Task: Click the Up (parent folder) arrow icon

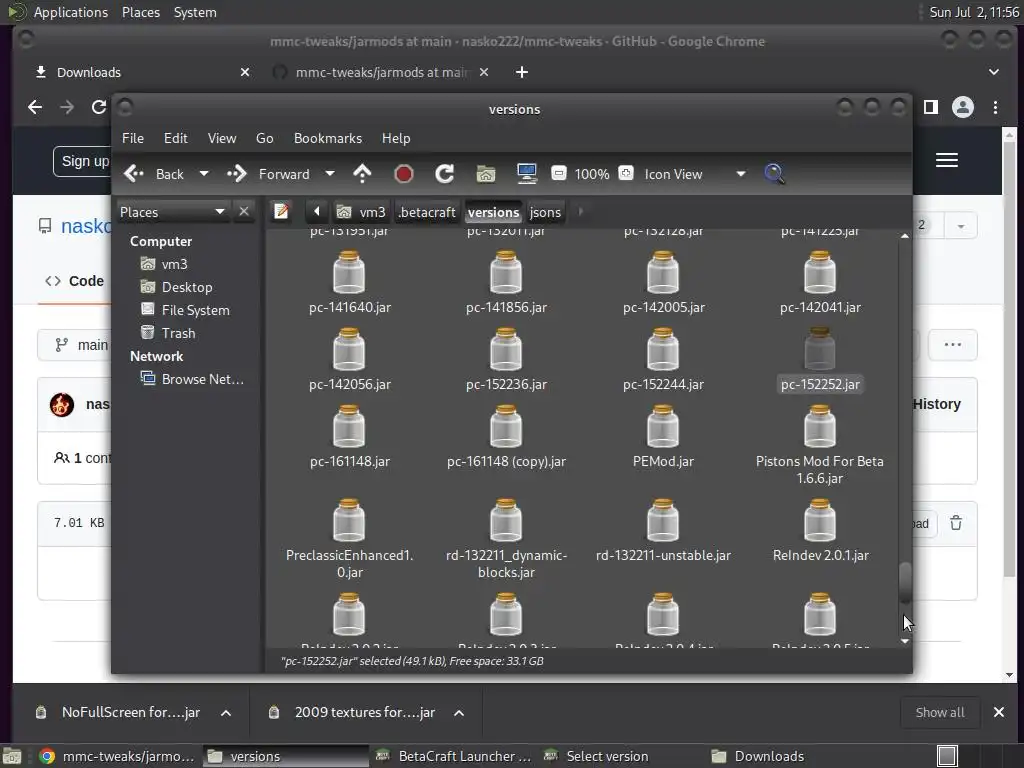Action: [x=362, y=174]
